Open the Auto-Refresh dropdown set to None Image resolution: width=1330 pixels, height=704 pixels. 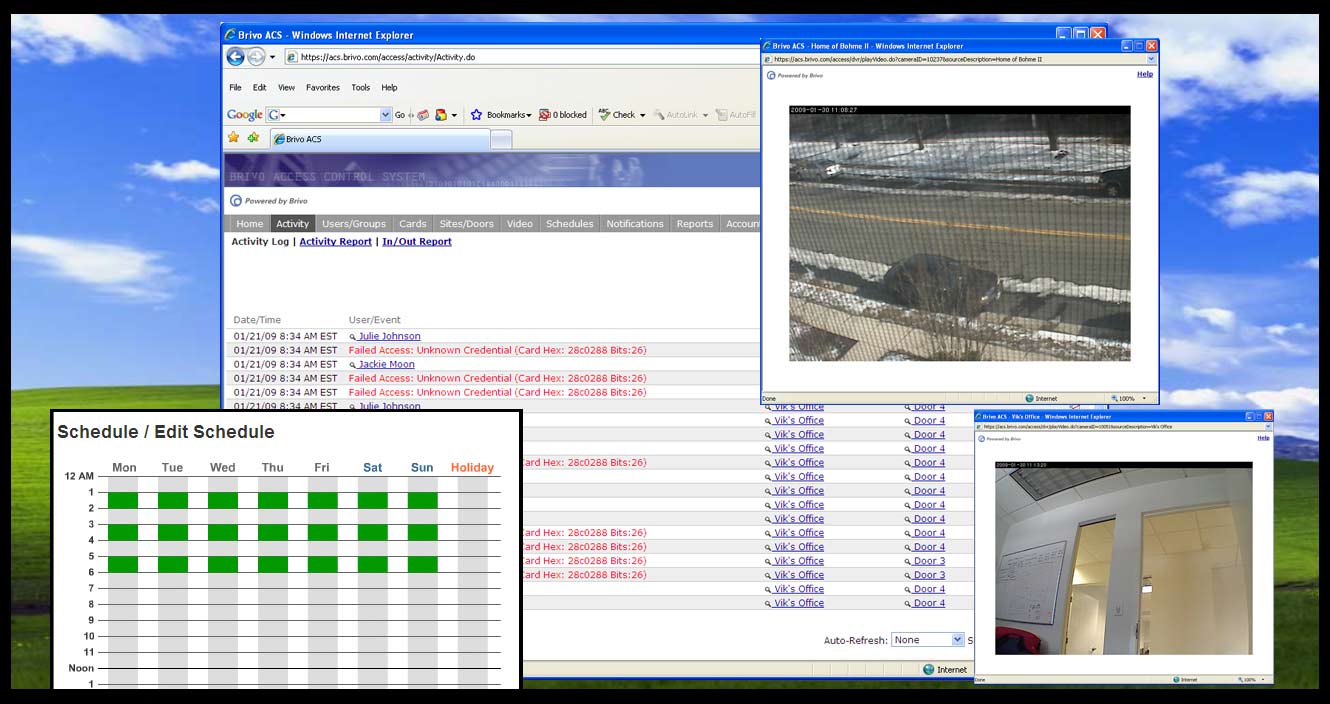[928, 640]
